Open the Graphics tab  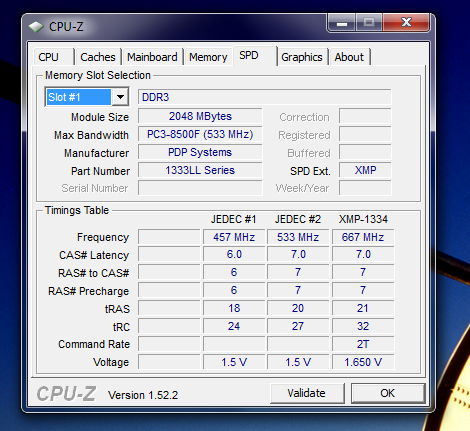[302, 57]
